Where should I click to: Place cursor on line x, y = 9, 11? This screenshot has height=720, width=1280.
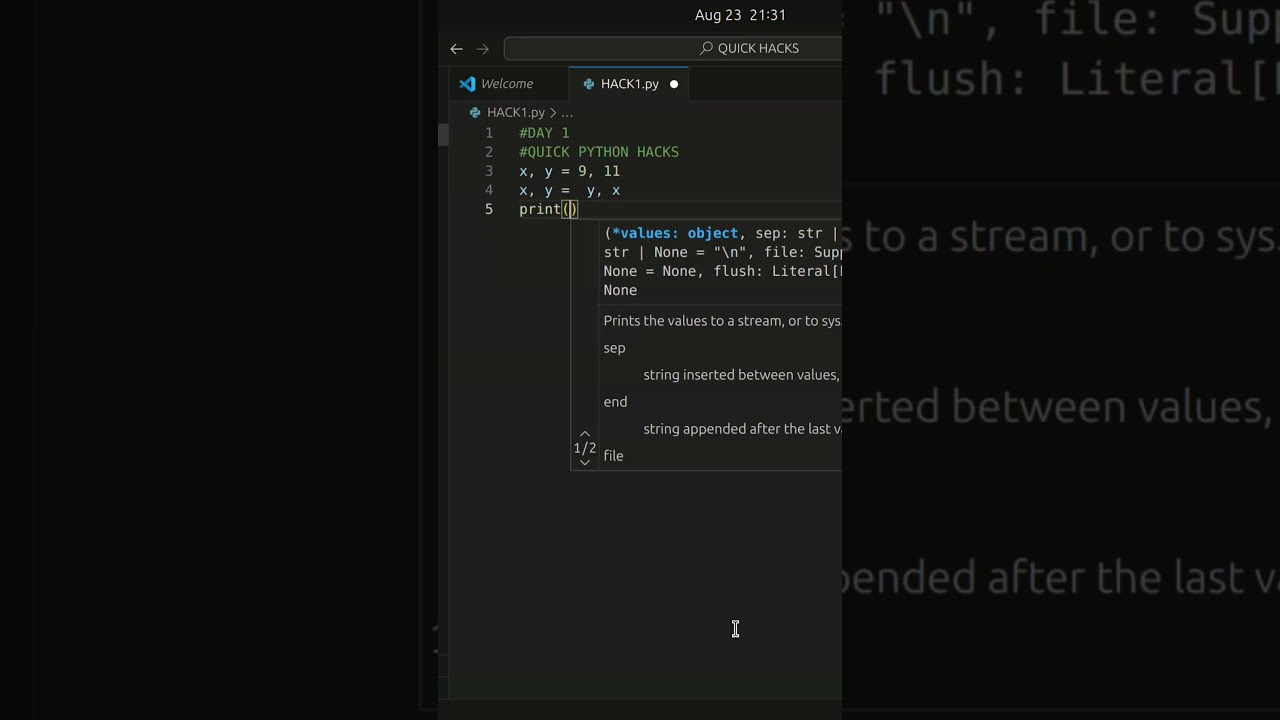(569, 171)
